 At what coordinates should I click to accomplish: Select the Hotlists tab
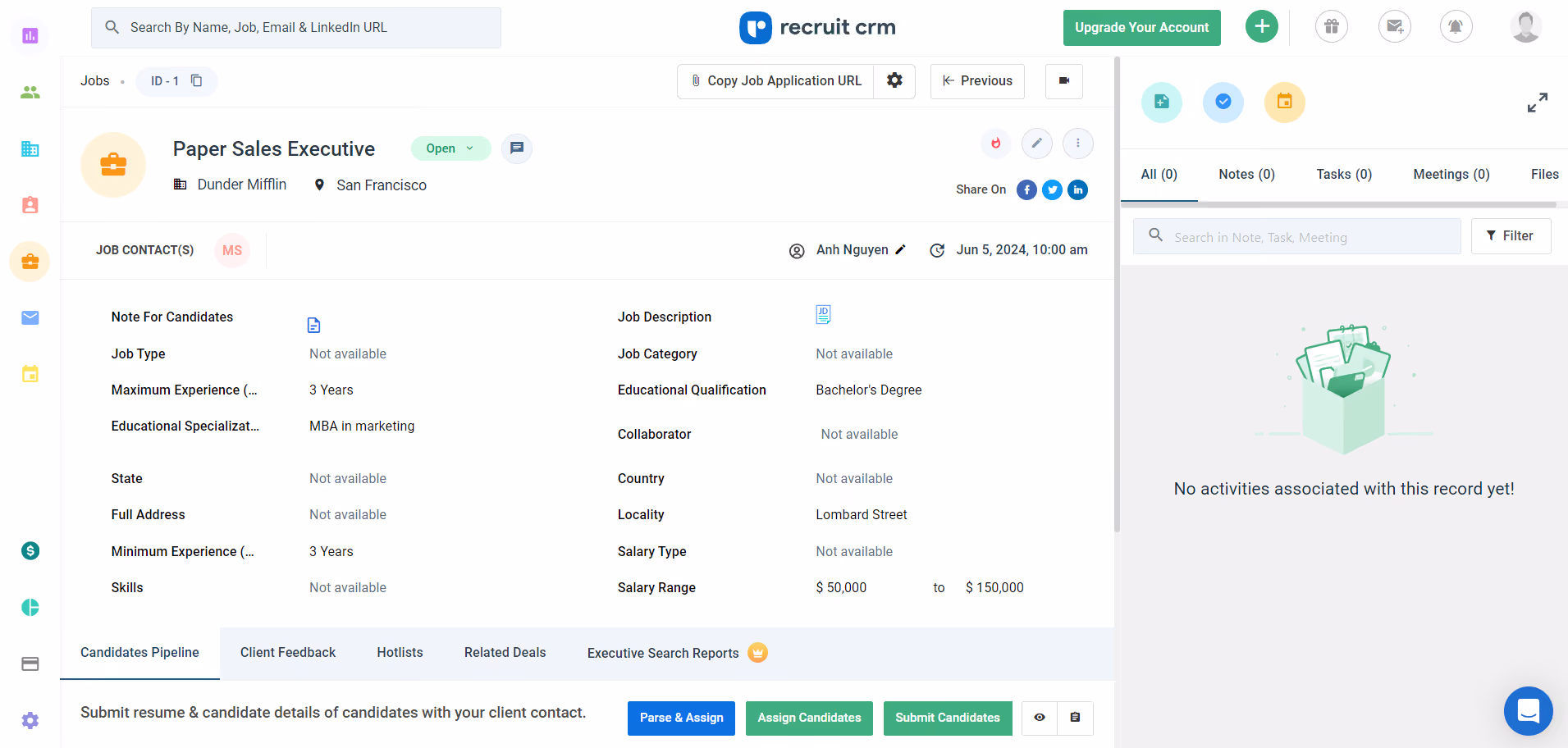pyautogui.click(x=400, y=653)
